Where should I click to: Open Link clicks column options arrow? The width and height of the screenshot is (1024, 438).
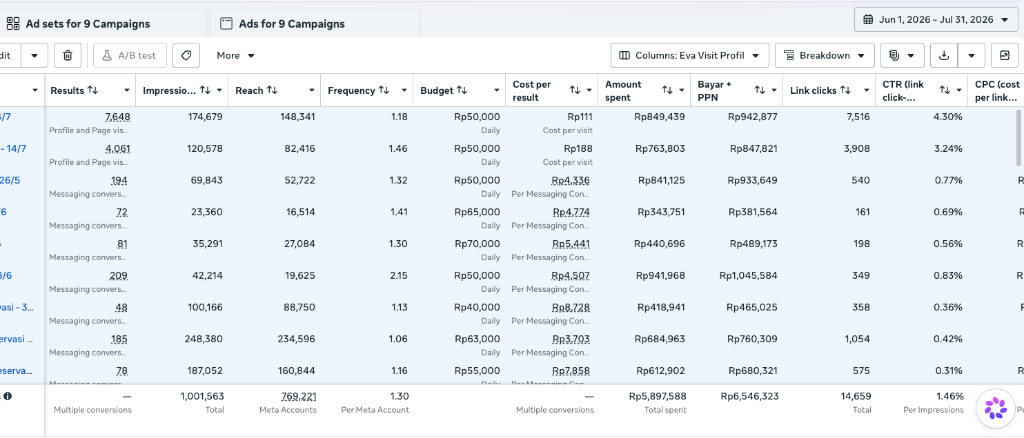(867, 91)
